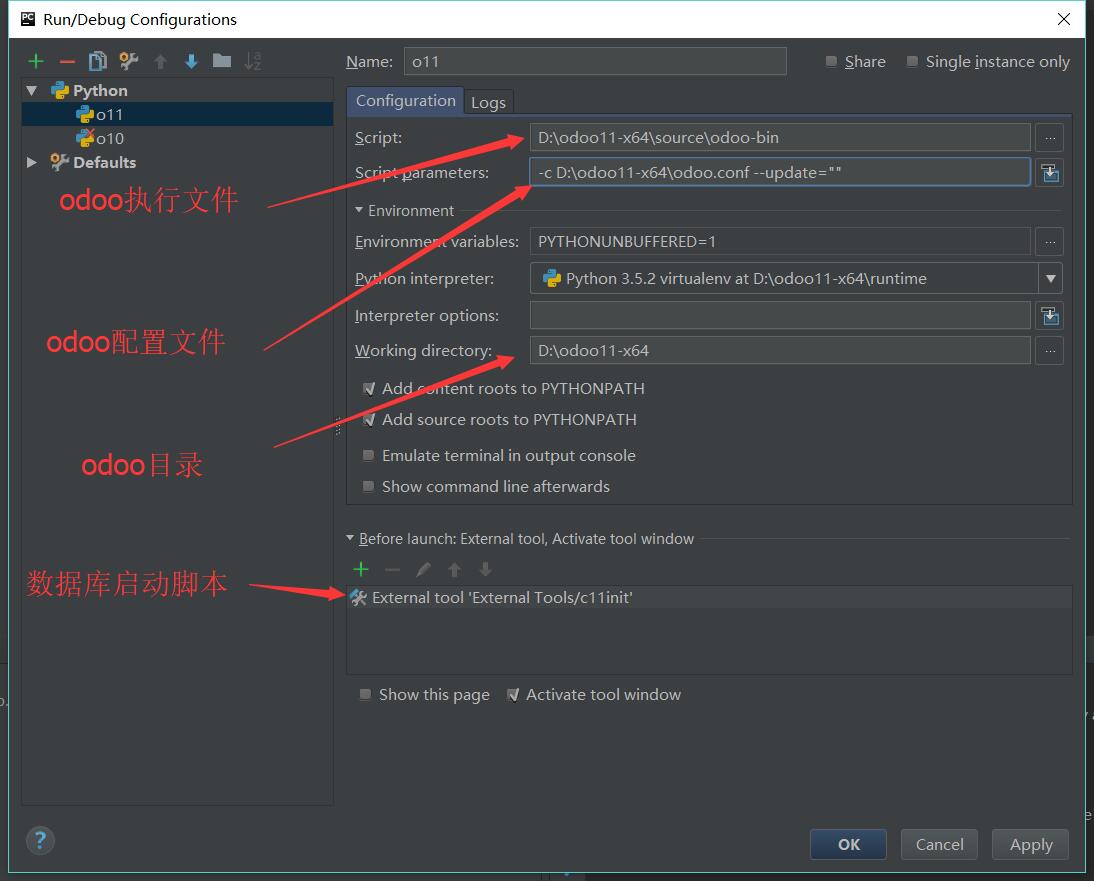Focus the Name input field
The width and height of the screenshot is (1094, 881).
pos(595,61)
